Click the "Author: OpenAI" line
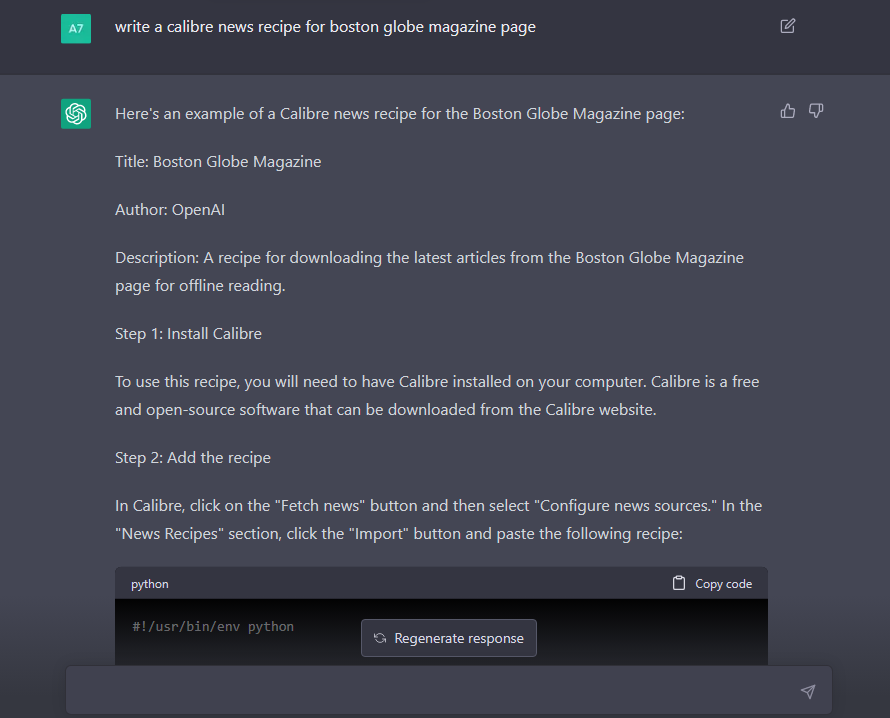The height and width of the screenshot is (718, 890). [170, 210]
